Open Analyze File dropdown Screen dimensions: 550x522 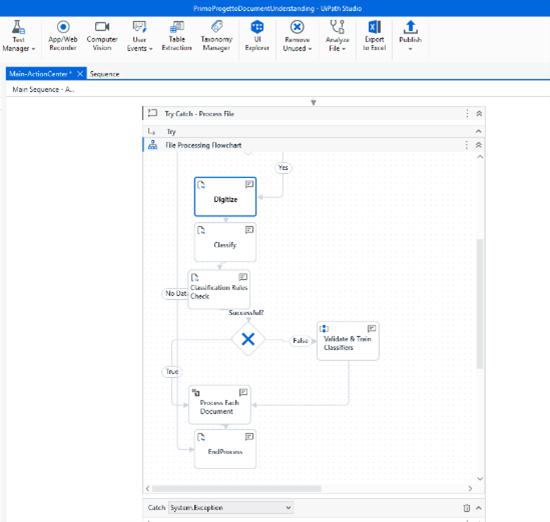point(337,36)
